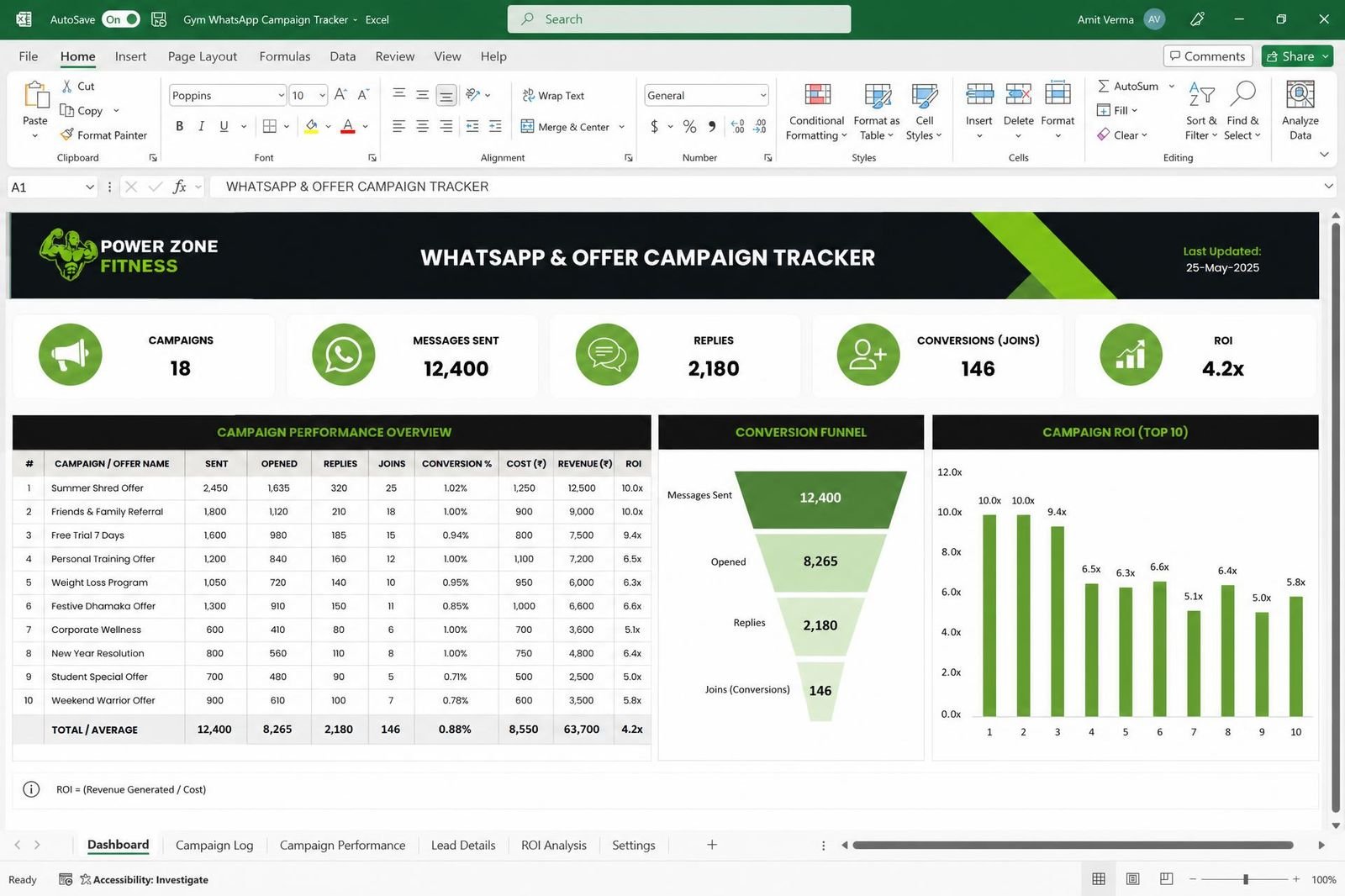Increase font size with larger A icon
The image size is (1345, 896).
340,95
